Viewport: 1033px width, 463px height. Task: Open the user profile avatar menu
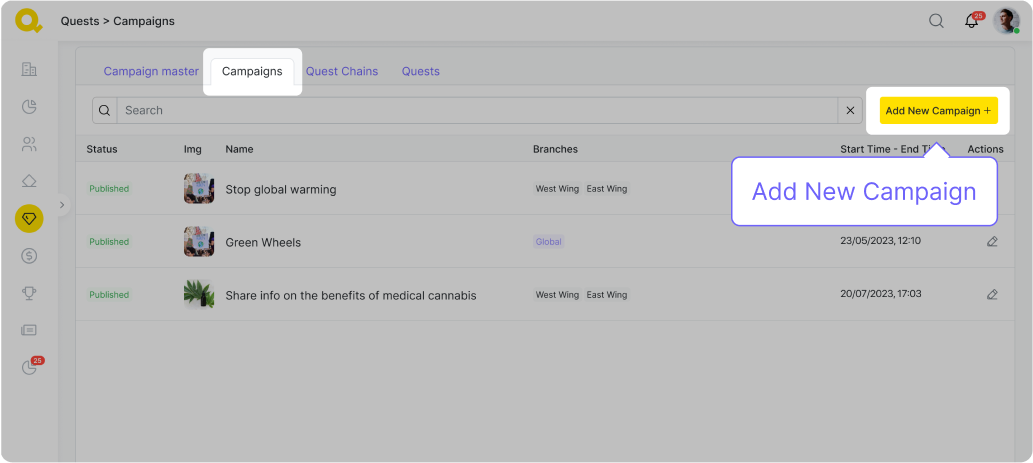1006,21
